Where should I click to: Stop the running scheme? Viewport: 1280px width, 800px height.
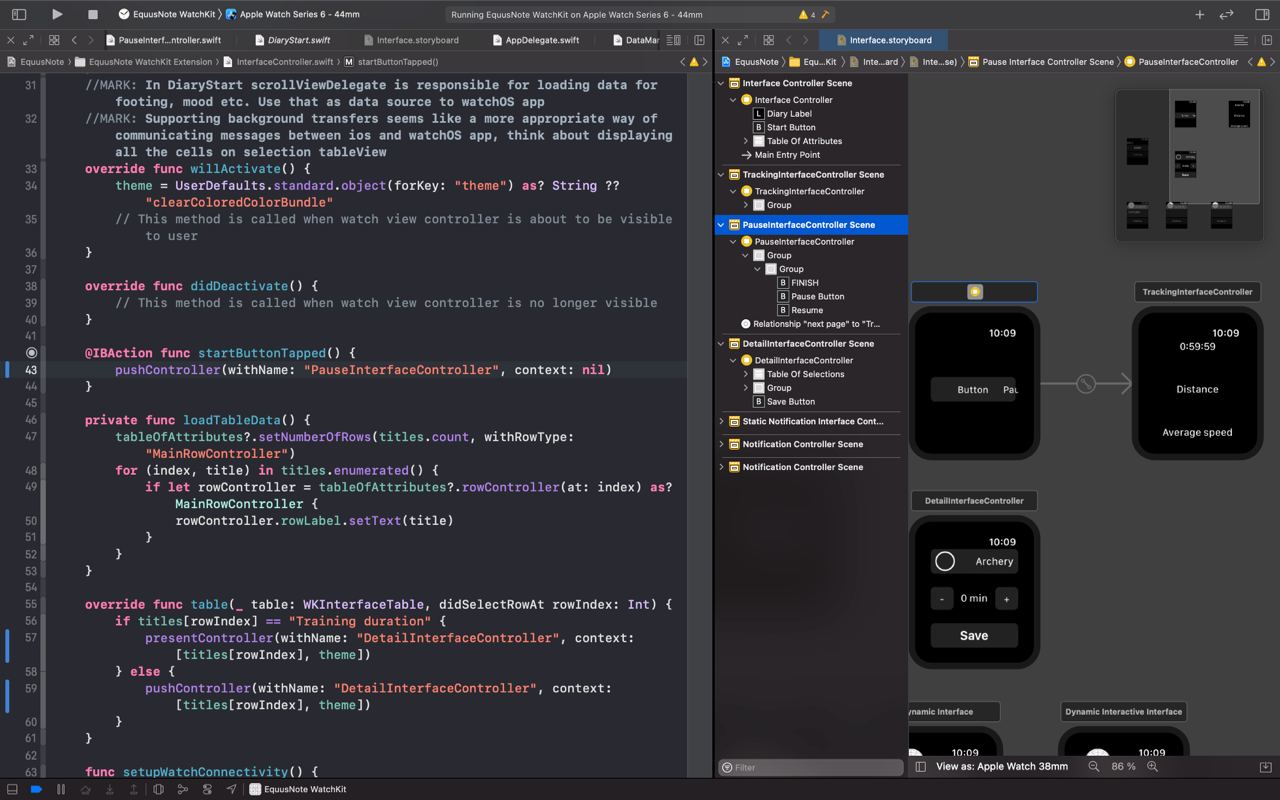point(93,14)
